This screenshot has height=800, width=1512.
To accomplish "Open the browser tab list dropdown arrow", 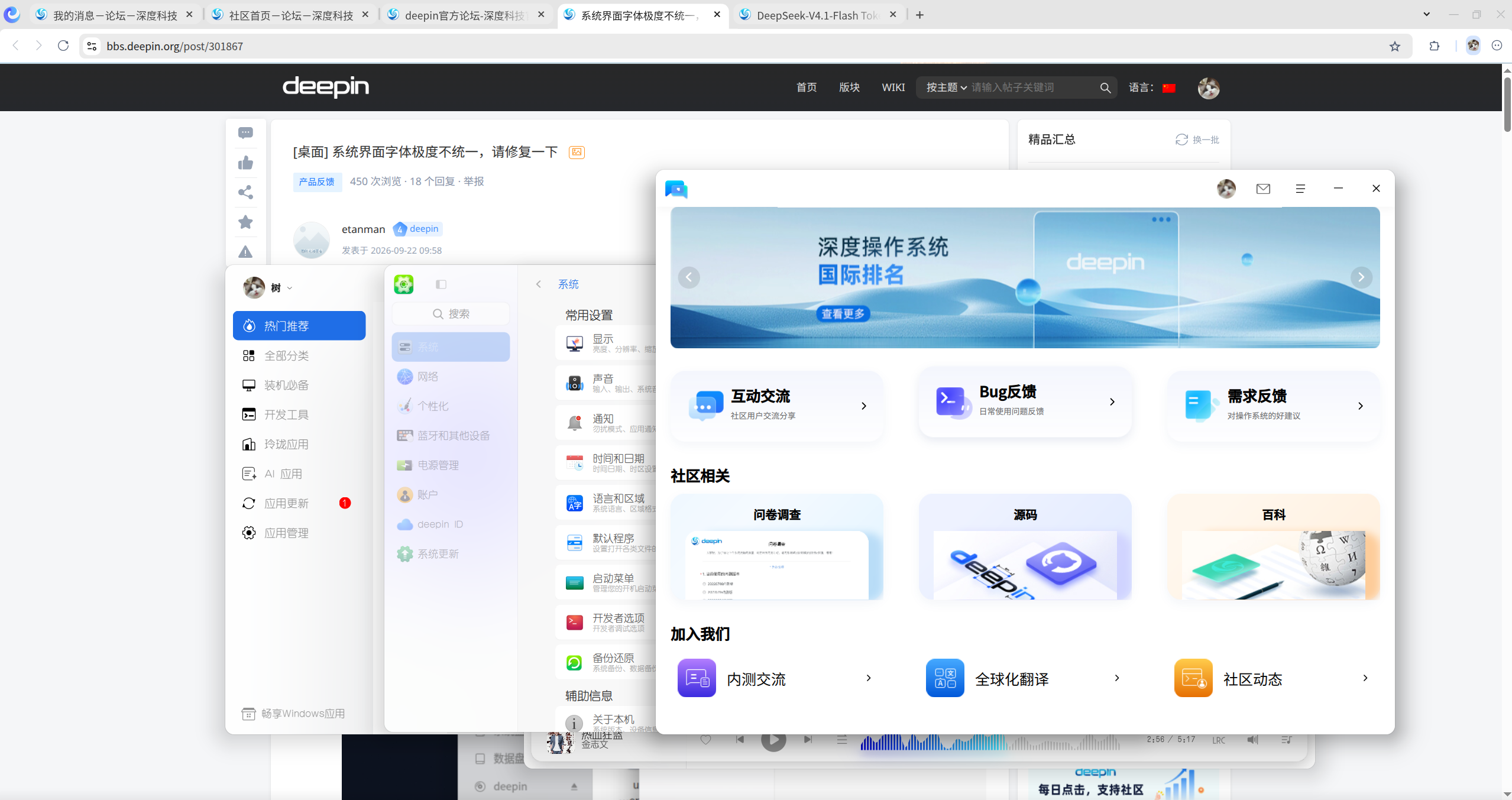I will click(x=1426, y=15).
